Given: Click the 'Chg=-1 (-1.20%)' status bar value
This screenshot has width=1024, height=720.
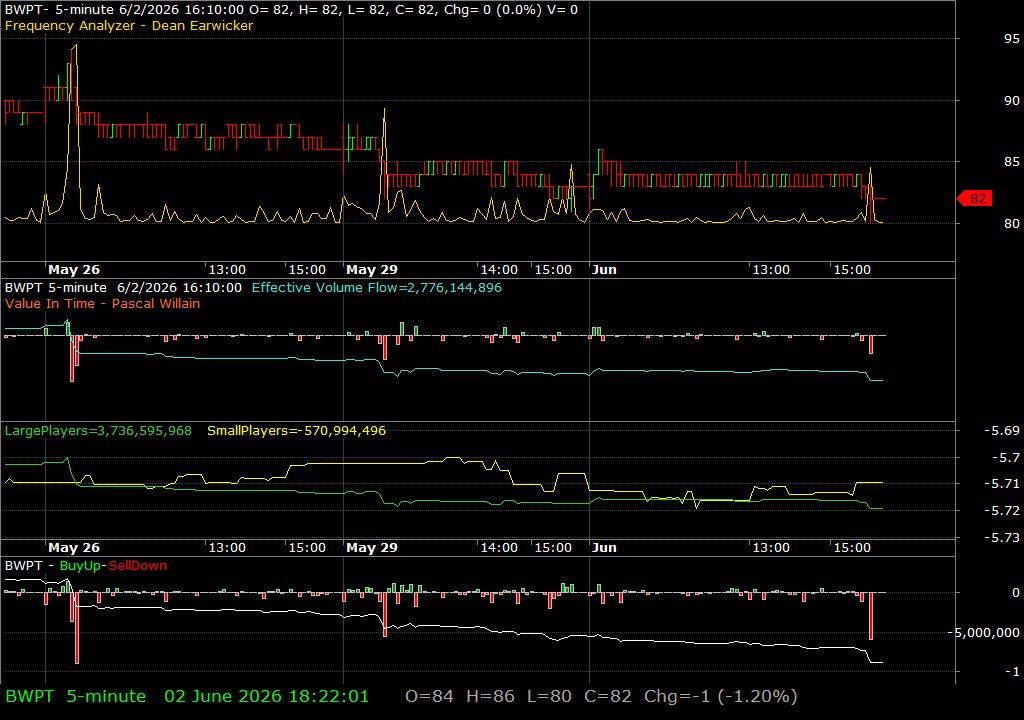Looking at the screenshot, I should (720, 696).
